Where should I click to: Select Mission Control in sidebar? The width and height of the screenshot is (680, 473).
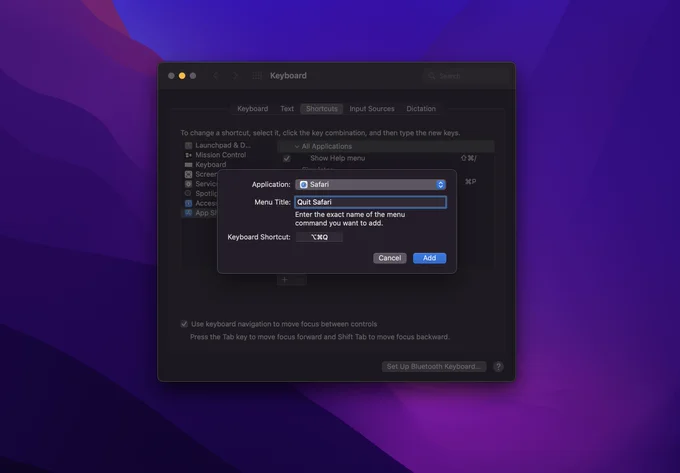[x=220, y=155]
